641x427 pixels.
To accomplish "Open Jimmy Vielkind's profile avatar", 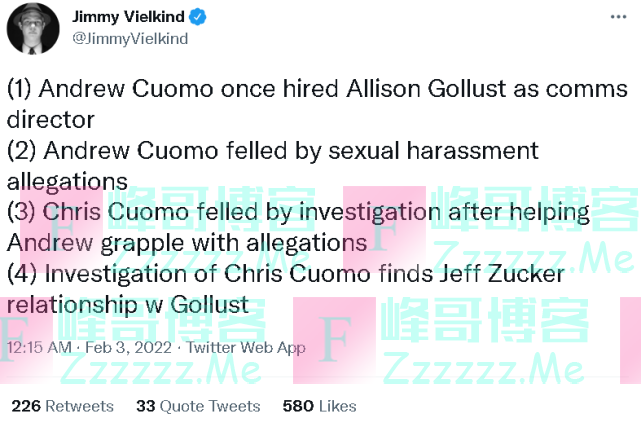I will 32,27.
